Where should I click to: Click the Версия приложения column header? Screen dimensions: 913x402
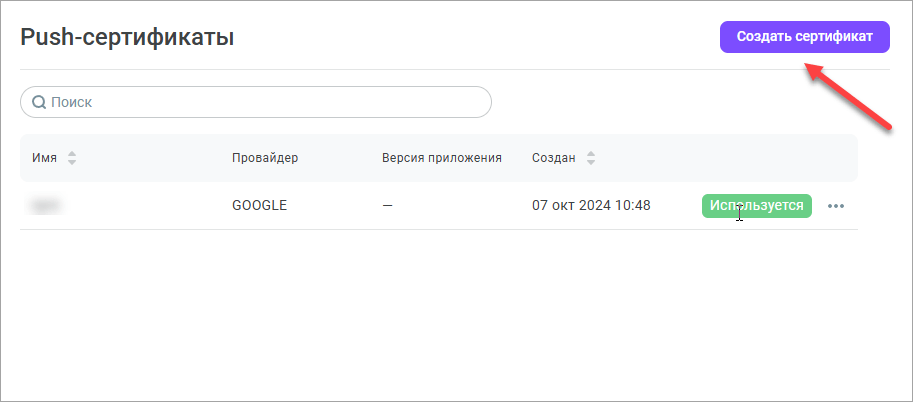(441, 158)
